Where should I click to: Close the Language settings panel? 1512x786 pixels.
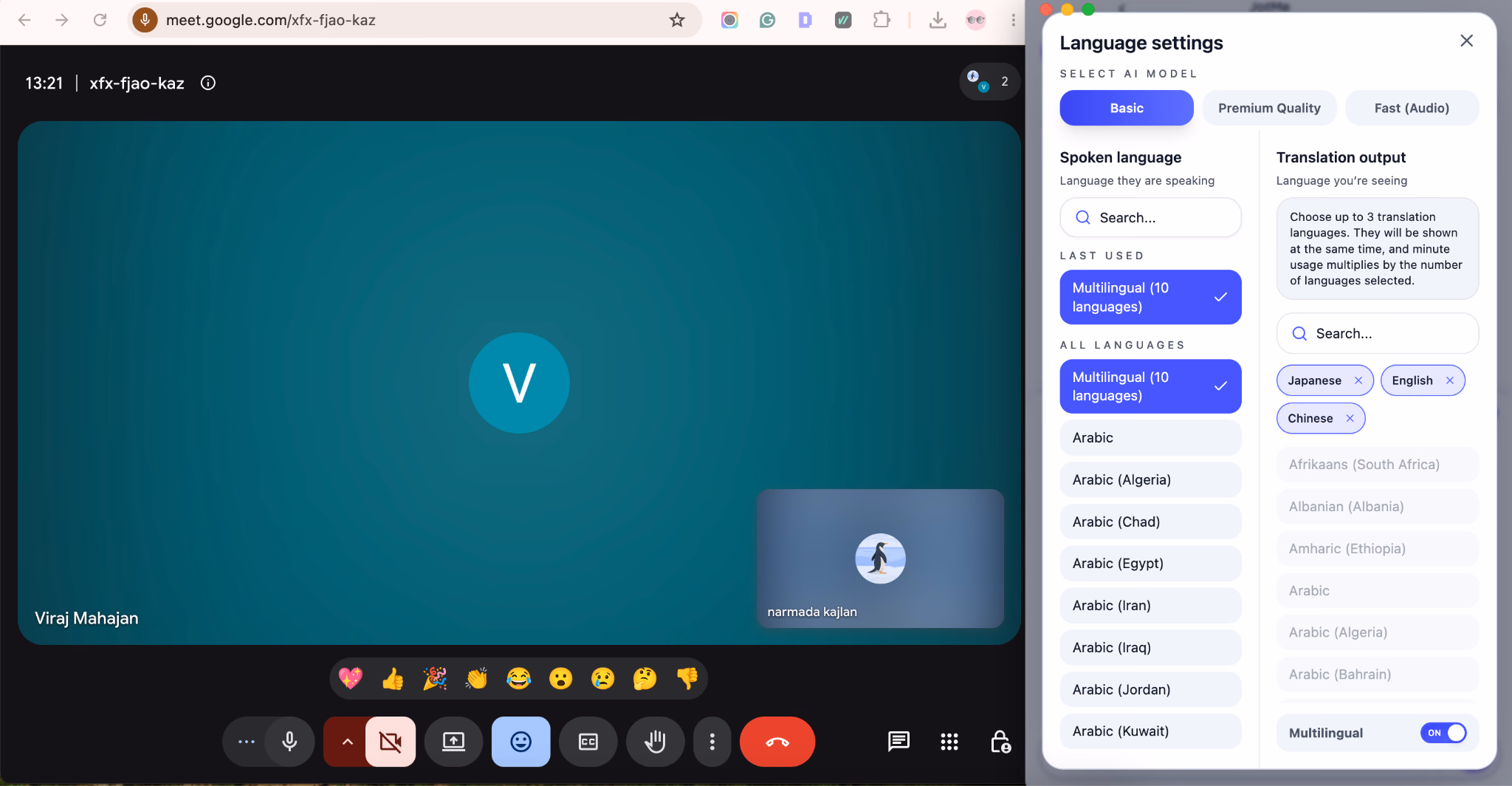1466,41
